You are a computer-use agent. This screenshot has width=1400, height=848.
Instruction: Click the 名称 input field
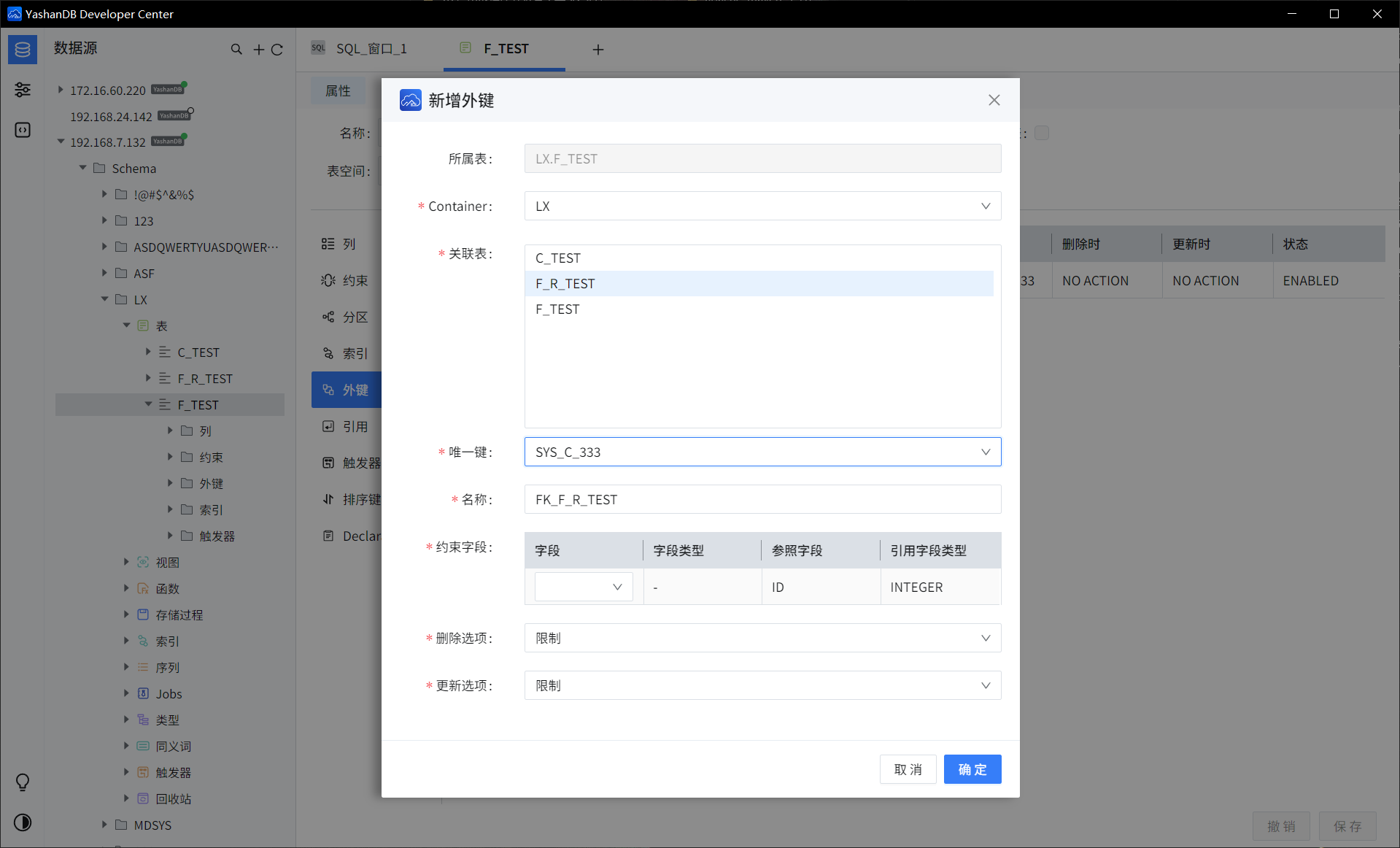tap(762, 500)
